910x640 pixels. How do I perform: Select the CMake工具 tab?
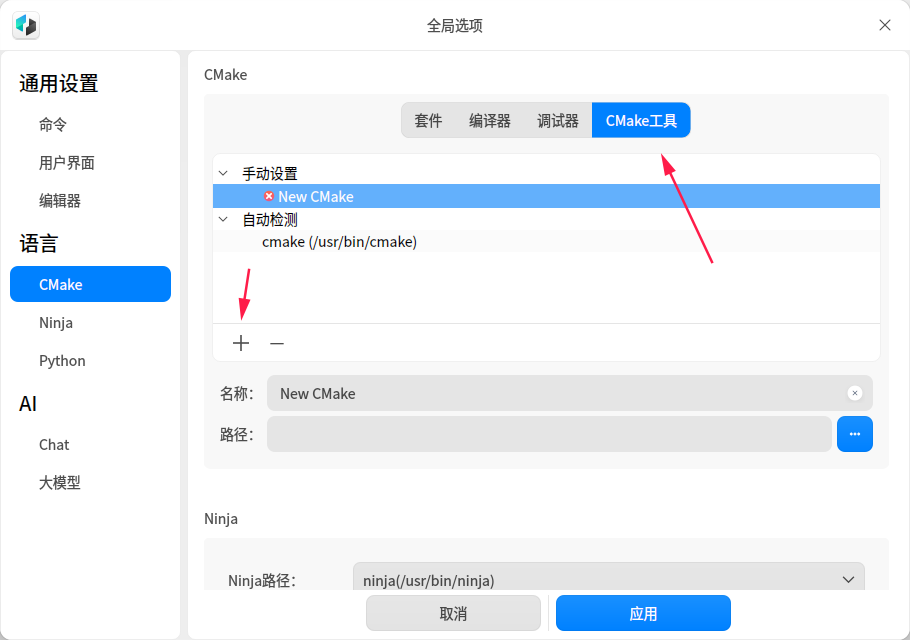click(641, 121)
